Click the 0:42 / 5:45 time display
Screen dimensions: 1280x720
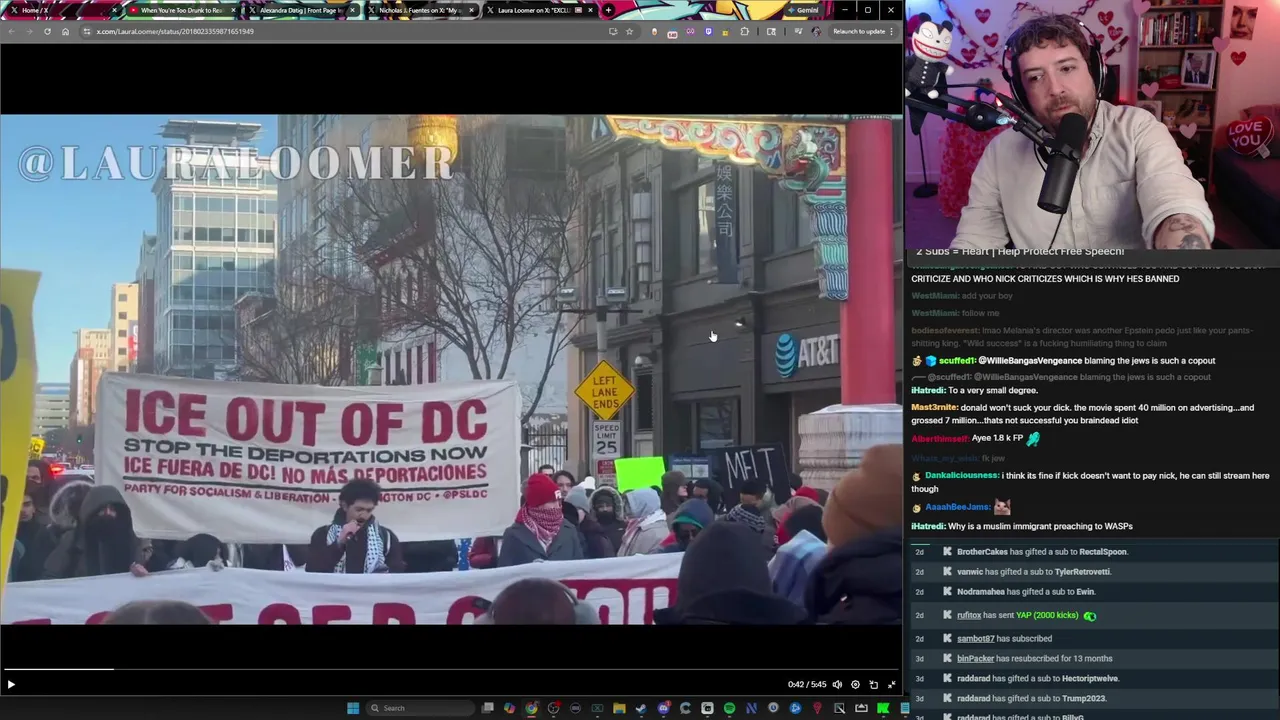coord(807,684)
